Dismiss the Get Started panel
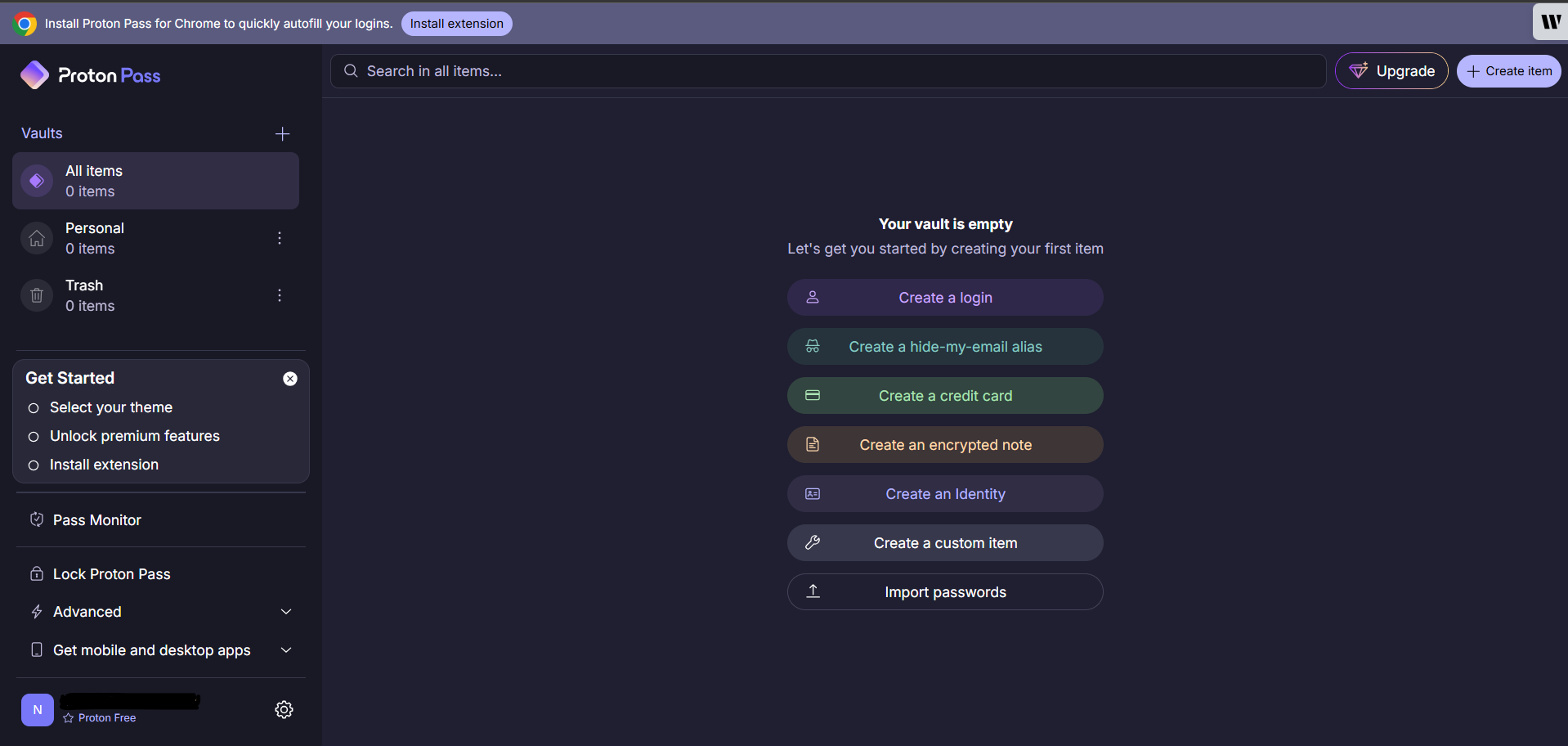The image size is (1568, 746). coord(290,379)
